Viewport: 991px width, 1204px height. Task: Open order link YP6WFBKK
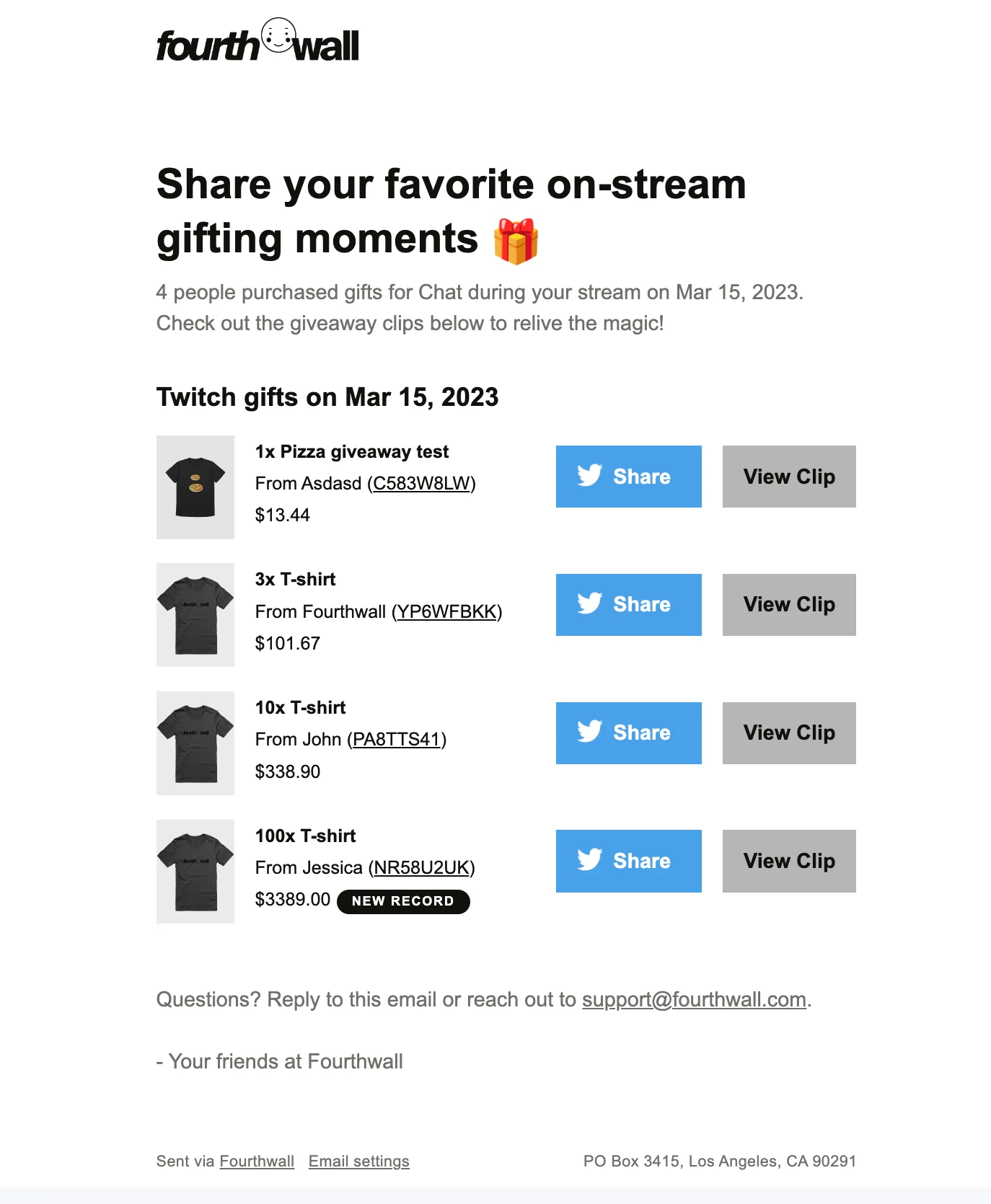tap(447, 612)
